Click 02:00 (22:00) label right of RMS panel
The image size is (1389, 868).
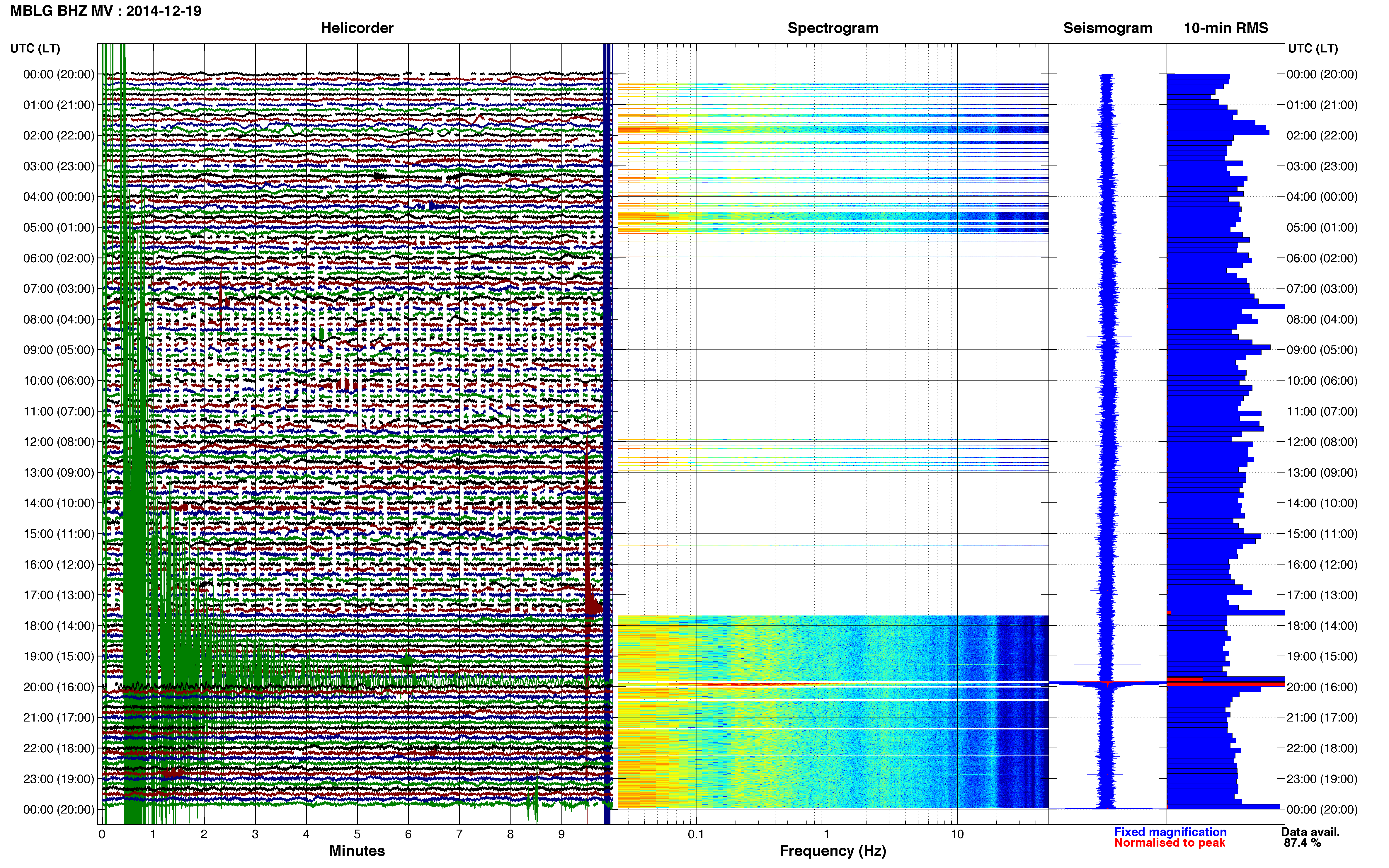1322,135
